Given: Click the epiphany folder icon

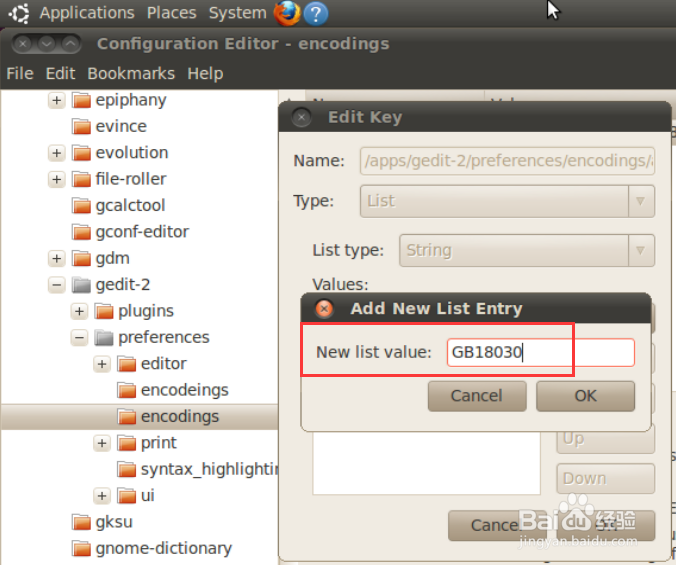Looking at the screenshot, I should [81, 100].
